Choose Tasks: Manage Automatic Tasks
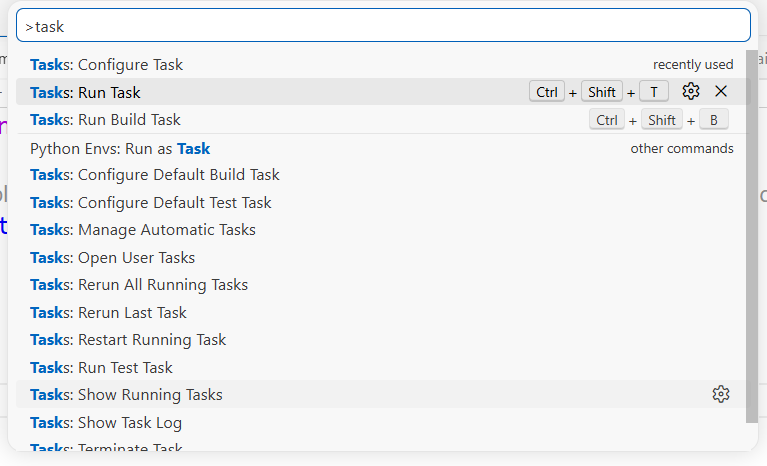 click(383, 230)
